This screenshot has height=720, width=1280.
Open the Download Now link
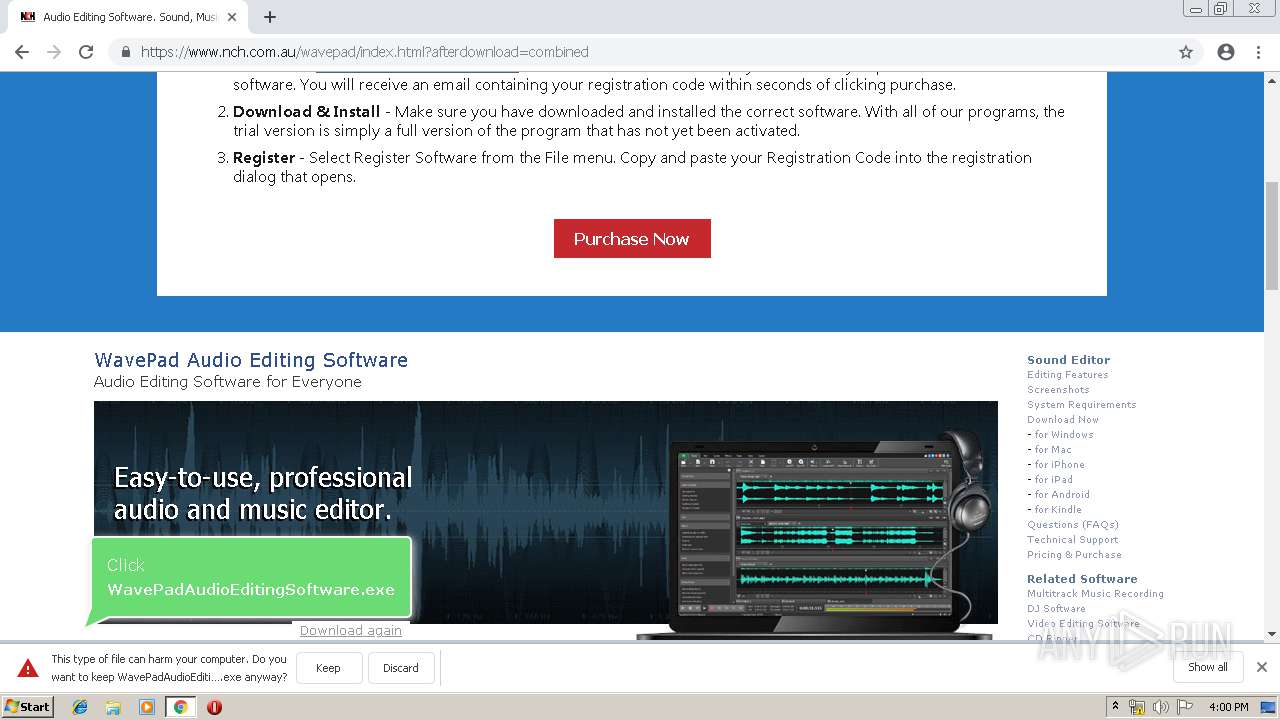pos(1062,420)
